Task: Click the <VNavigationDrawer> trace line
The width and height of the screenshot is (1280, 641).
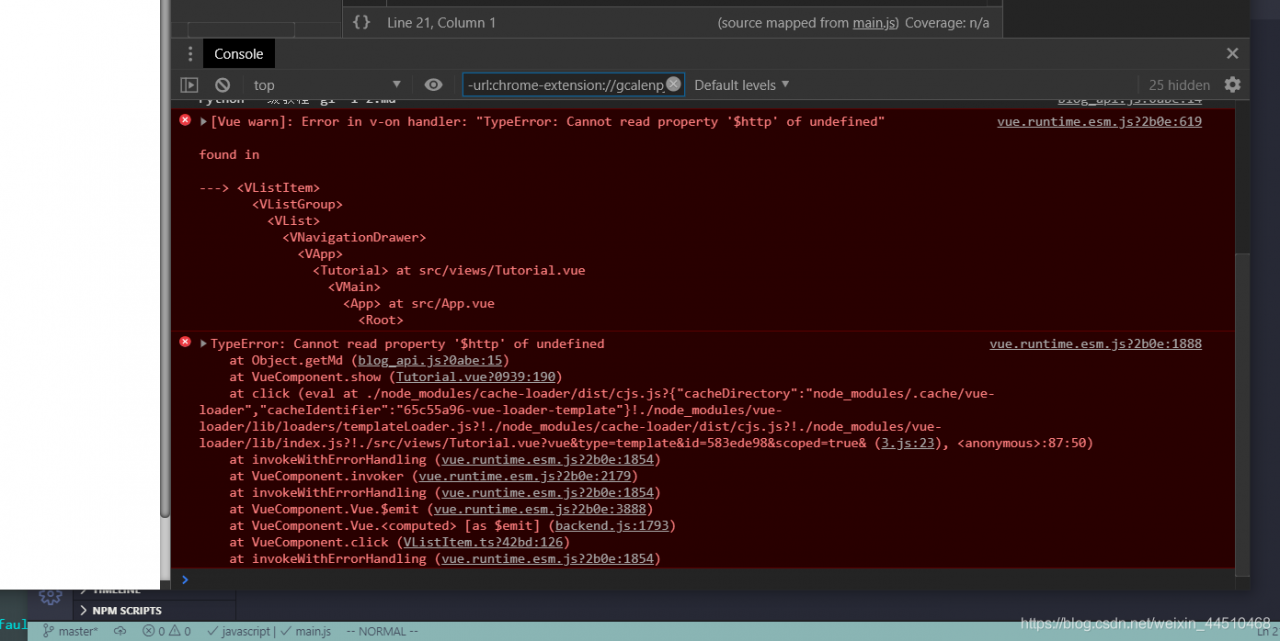Action: [x=354, y=237]
